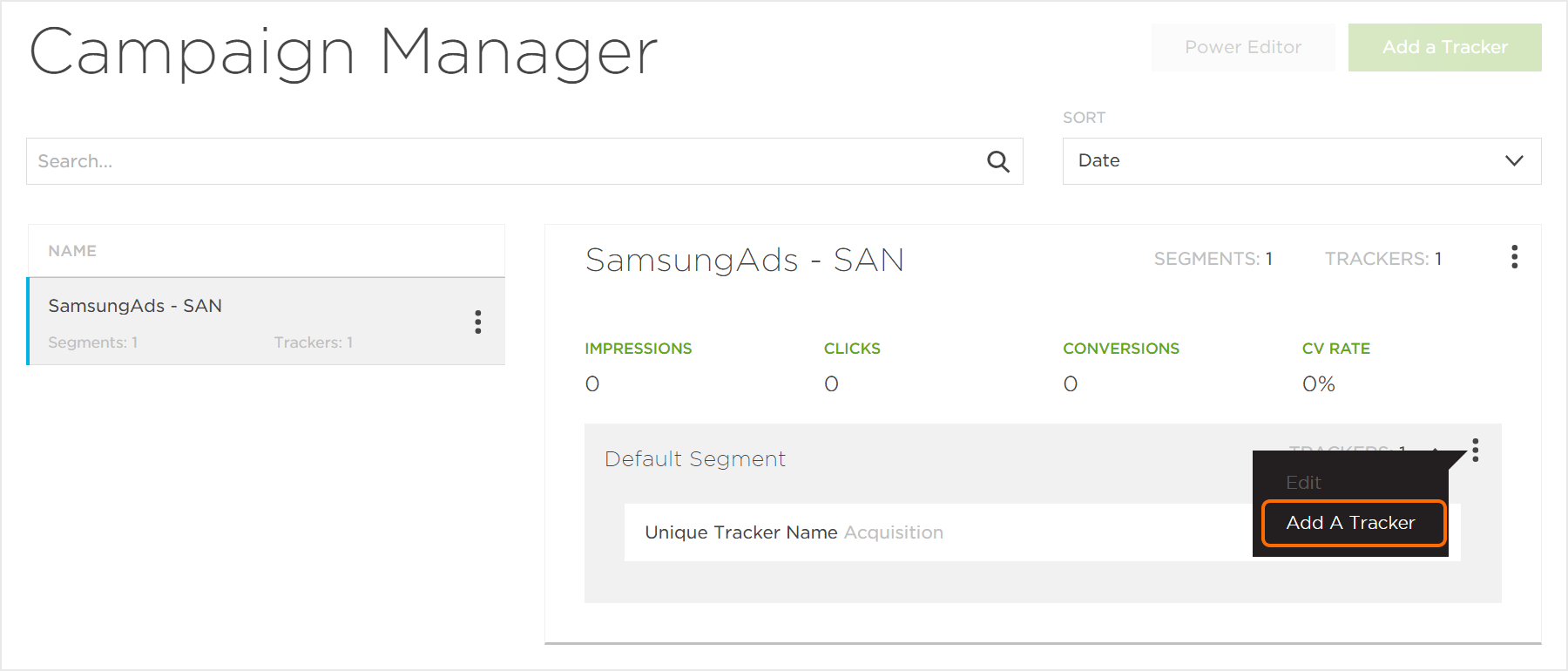Image resolution: width=1568 pixels, height=671 pixels.
Task: Click Segments: 1 text in the list row
Action: pyautogui.click(x=93, y=342)
